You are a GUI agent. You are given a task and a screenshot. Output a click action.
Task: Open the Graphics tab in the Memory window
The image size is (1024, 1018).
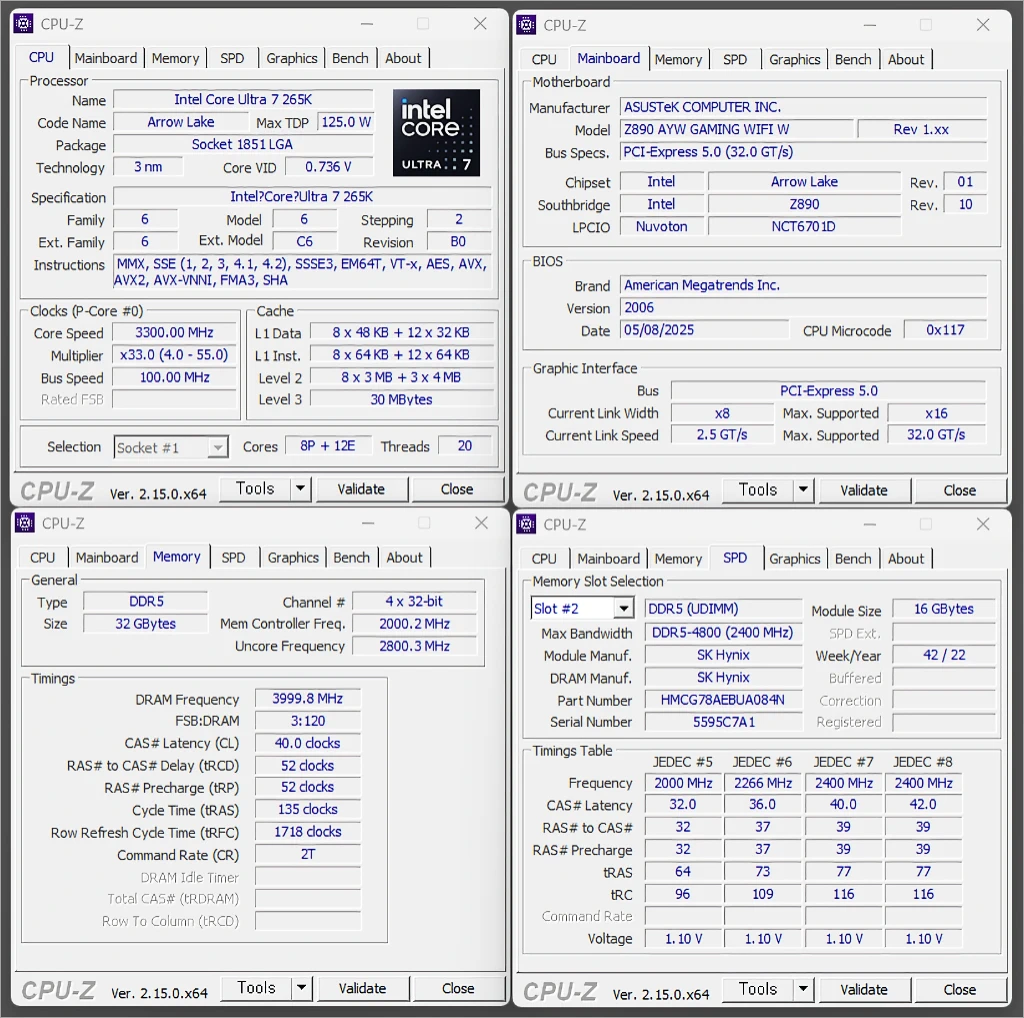coord(293,558)
